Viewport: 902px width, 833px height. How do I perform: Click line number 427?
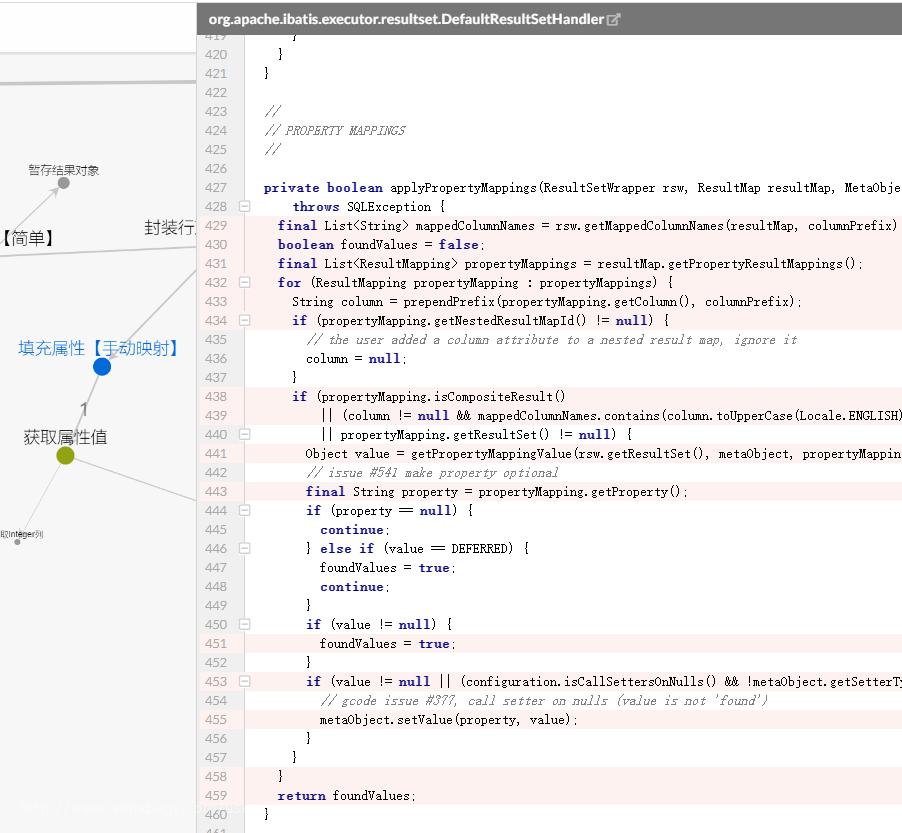[216, 188]
